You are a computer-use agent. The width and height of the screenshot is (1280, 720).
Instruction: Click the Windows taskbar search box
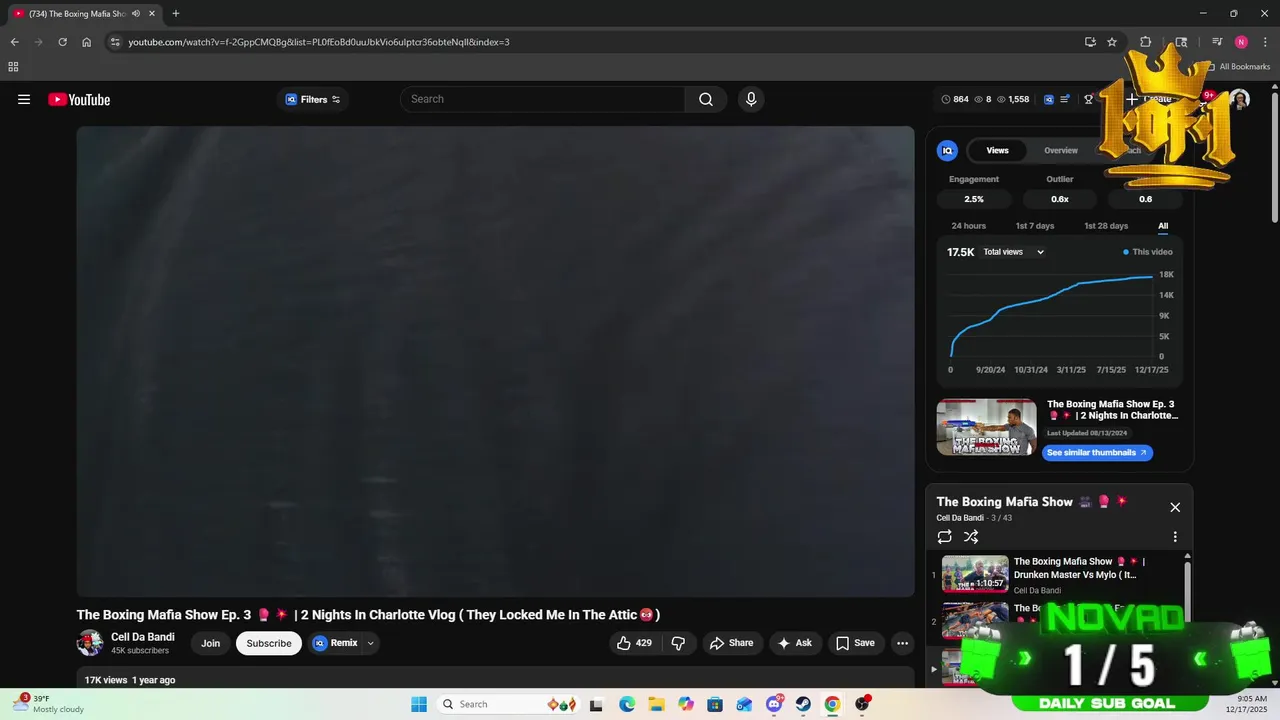(x=508, y=704)
